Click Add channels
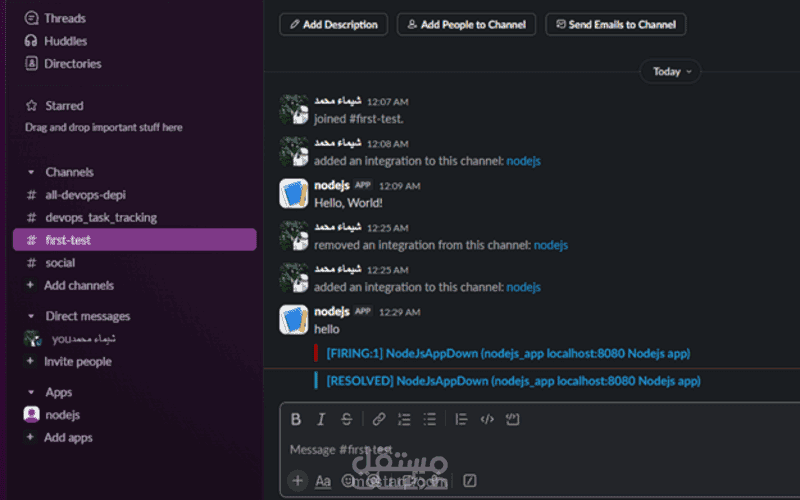 pos(79,286)
